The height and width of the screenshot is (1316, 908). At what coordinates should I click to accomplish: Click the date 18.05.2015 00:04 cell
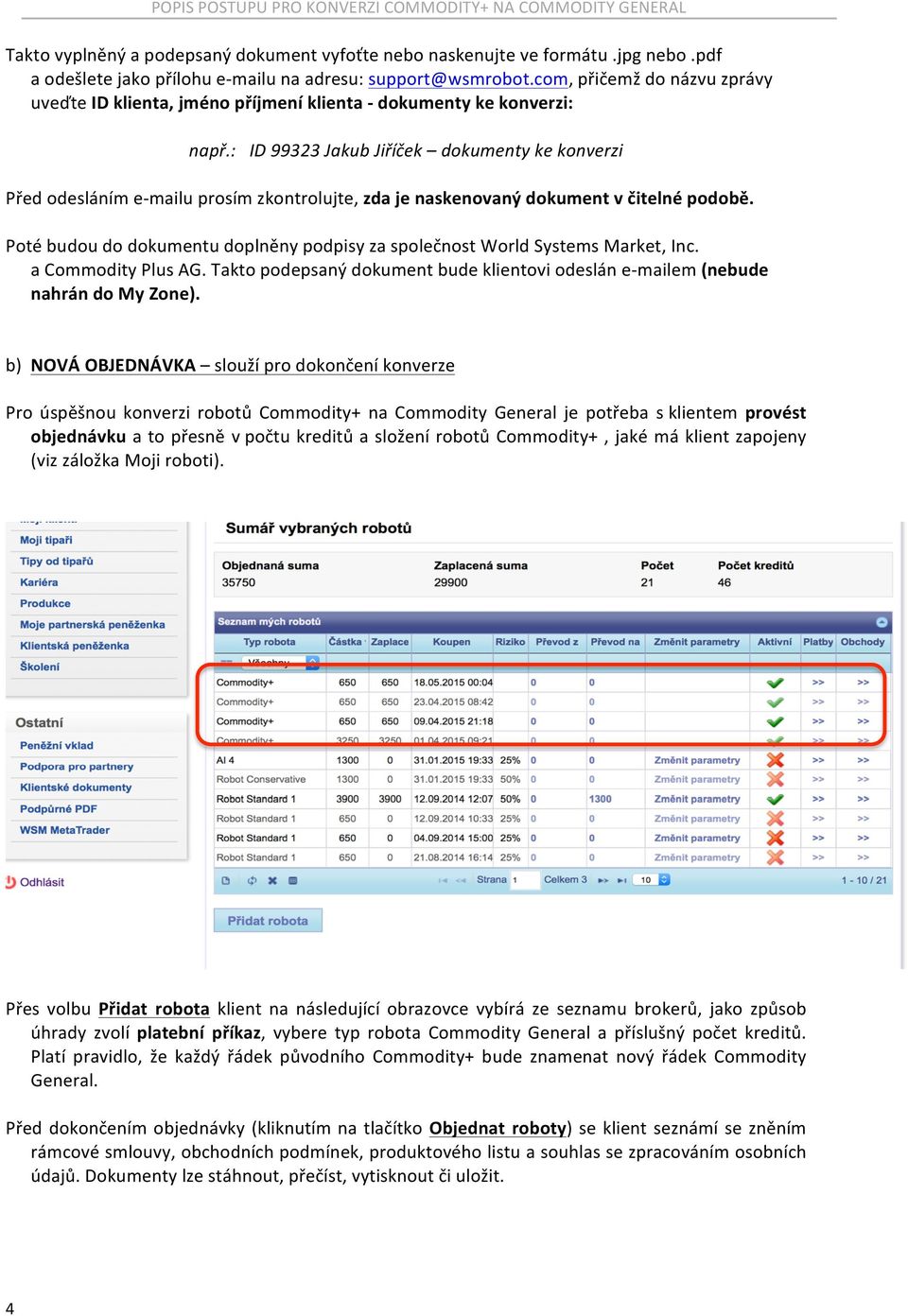(453, 683)
